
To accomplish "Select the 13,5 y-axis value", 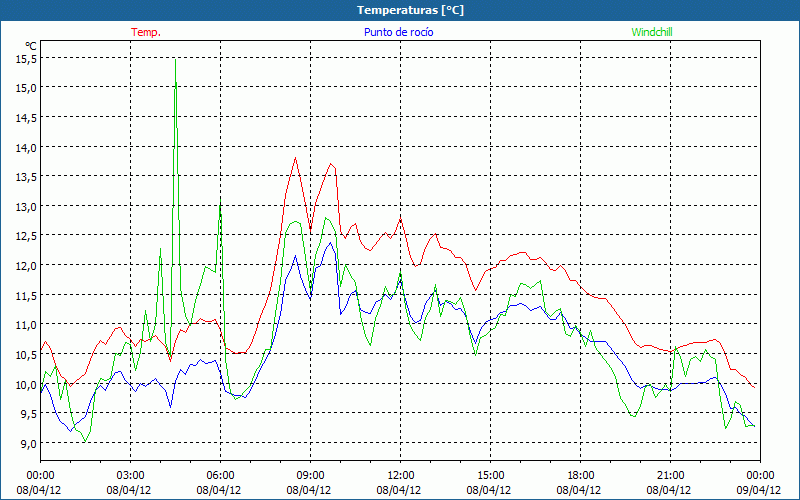I will 27,177.
